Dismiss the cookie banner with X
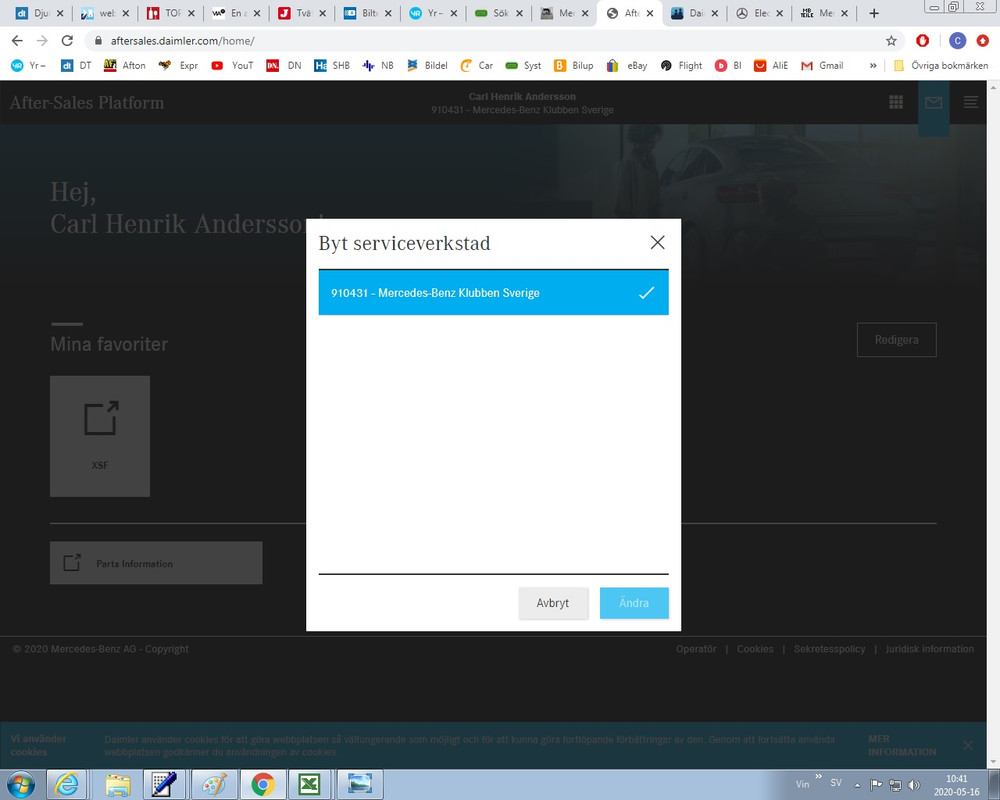Image resolution: width=1000 pixels, height=800 pixels. coord(967,745)
